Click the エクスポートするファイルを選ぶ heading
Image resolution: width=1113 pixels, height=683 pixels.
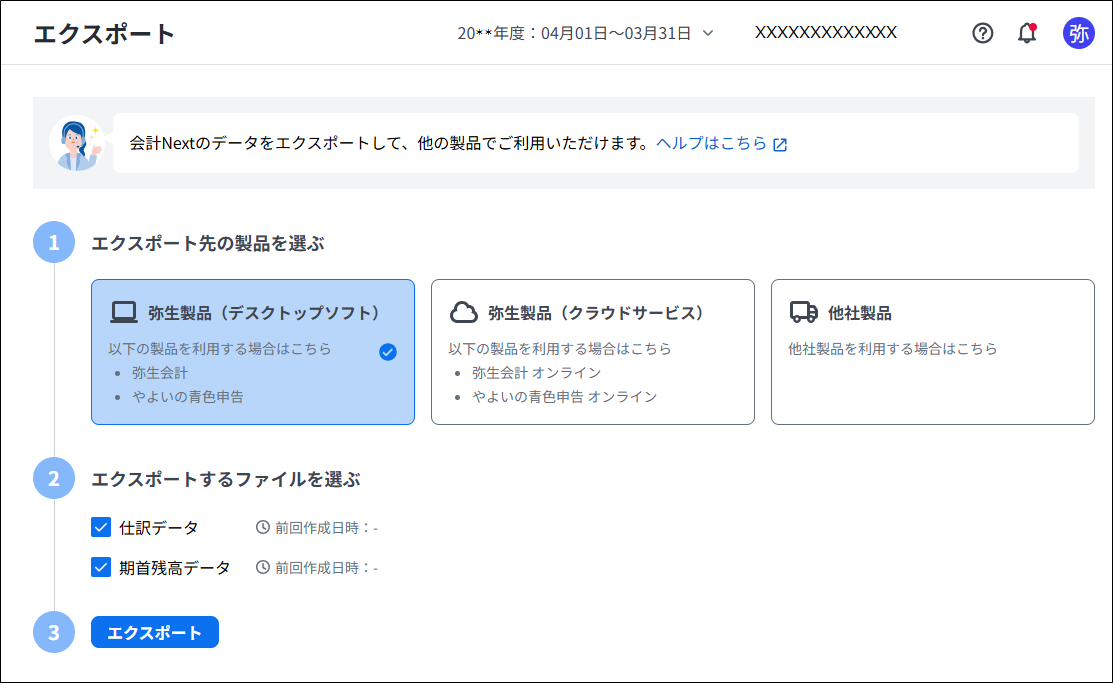(226, 479)
